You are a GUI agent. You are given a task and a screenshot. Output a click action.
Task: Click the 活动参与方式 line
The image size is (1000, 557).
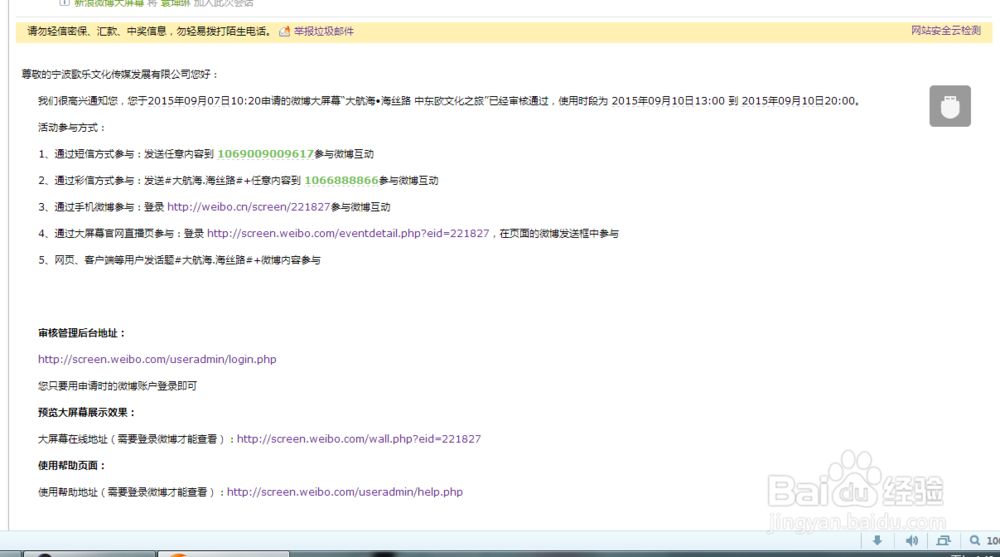click(72, 128)
